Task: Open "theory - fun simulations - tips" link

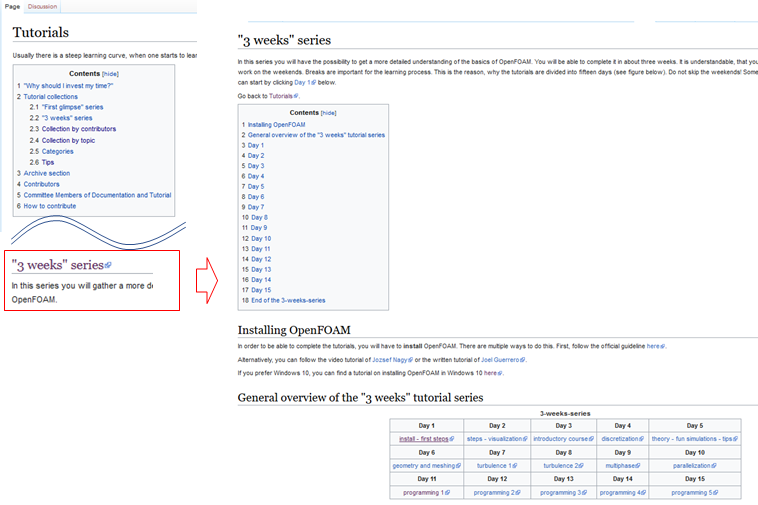Action: 692,439
